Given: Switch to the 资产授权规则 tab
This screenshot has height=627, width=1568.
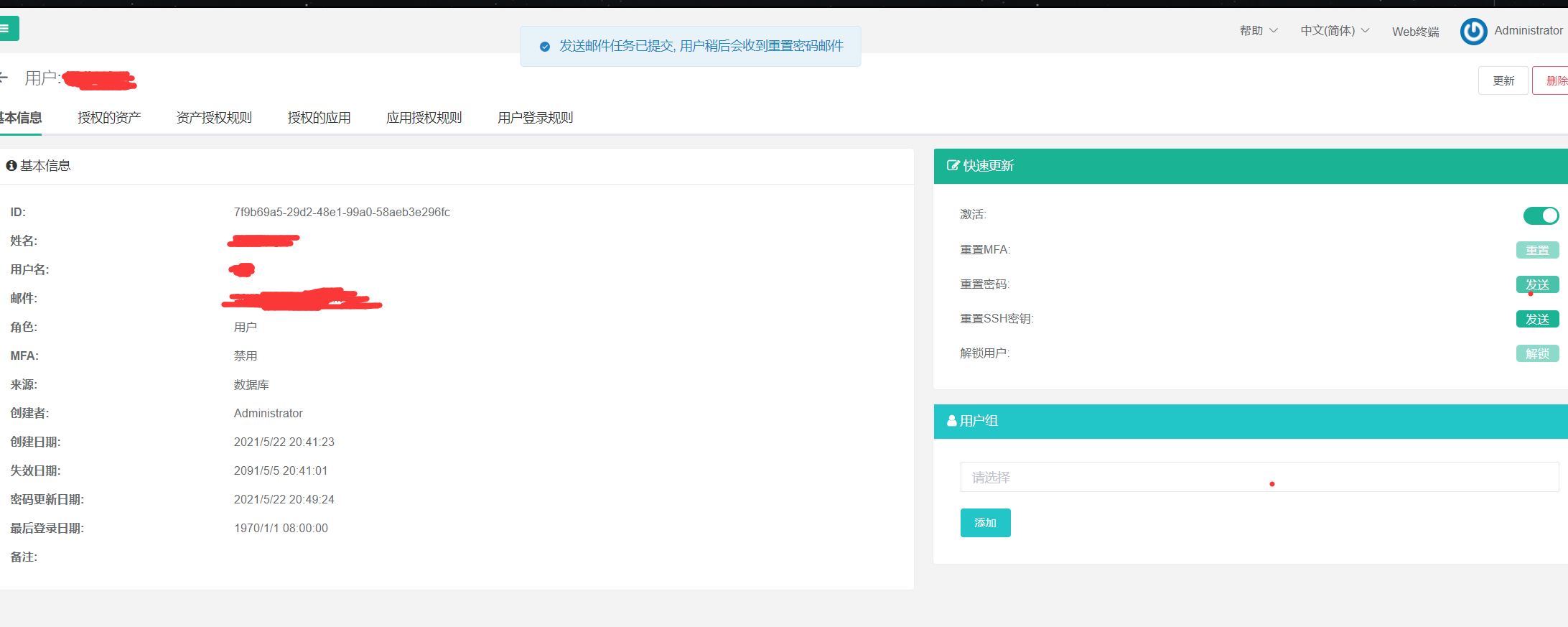Looking at the screenshot, I should [214, 118].
